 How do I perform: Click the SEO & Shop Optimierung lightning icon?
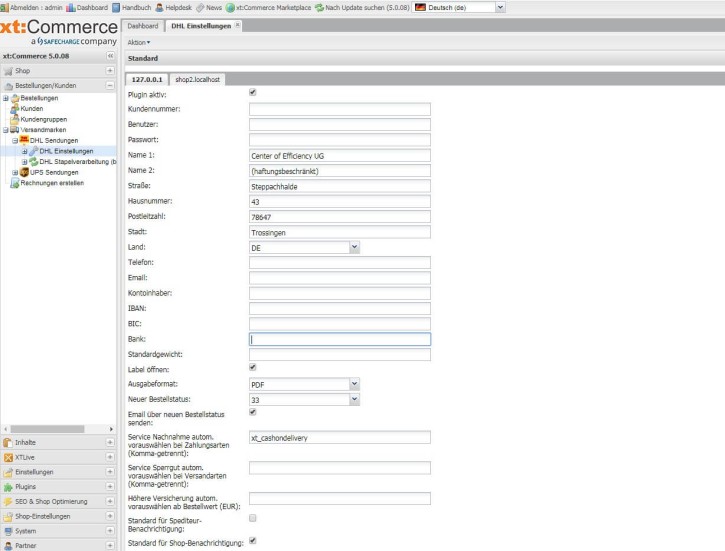pyautogui.click(x=8, y=502)
